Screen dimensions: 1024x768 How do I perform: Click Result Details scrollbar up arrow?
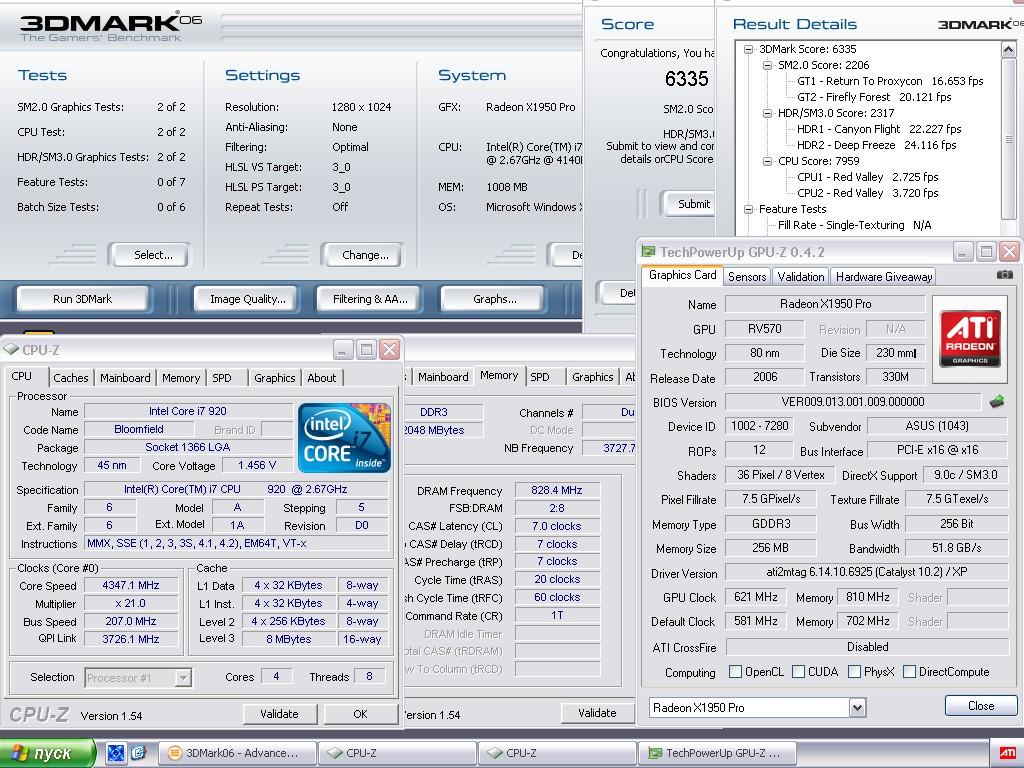point(1008,50)
